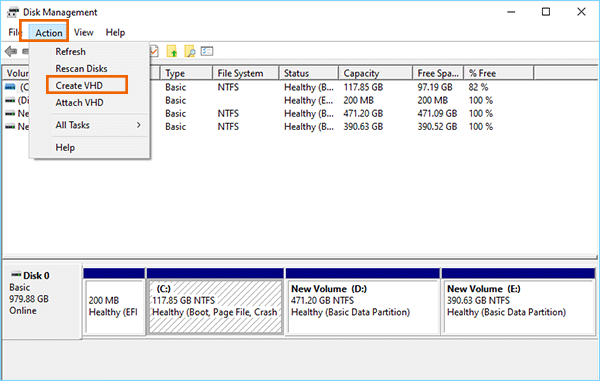Viewport: 600px width, 381px height.
Task: Click the checklist settings toolbar icon
Action: pyautogui.click(x=207, y=51)
